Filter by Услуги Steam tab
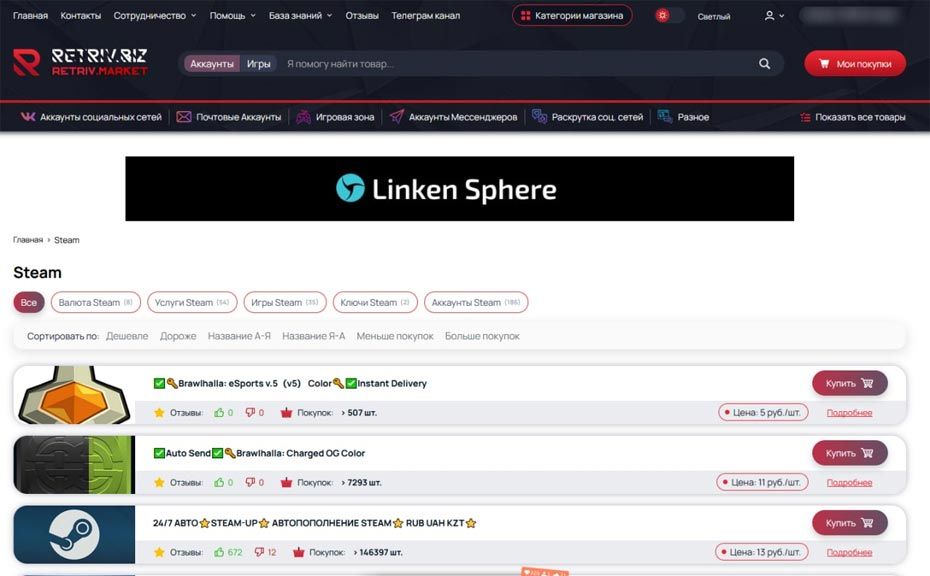The width and height of the screenshot is (930, 576). (x=192, y=303)
